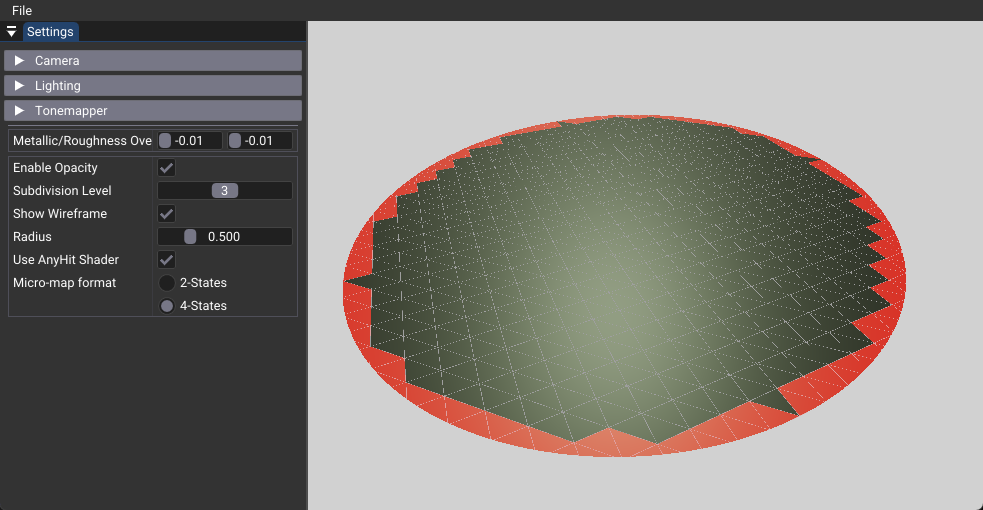Toggle the Use AnyHit Shader checkbox
This screenshot has width=983, height=510.
(x=166, y=259)
